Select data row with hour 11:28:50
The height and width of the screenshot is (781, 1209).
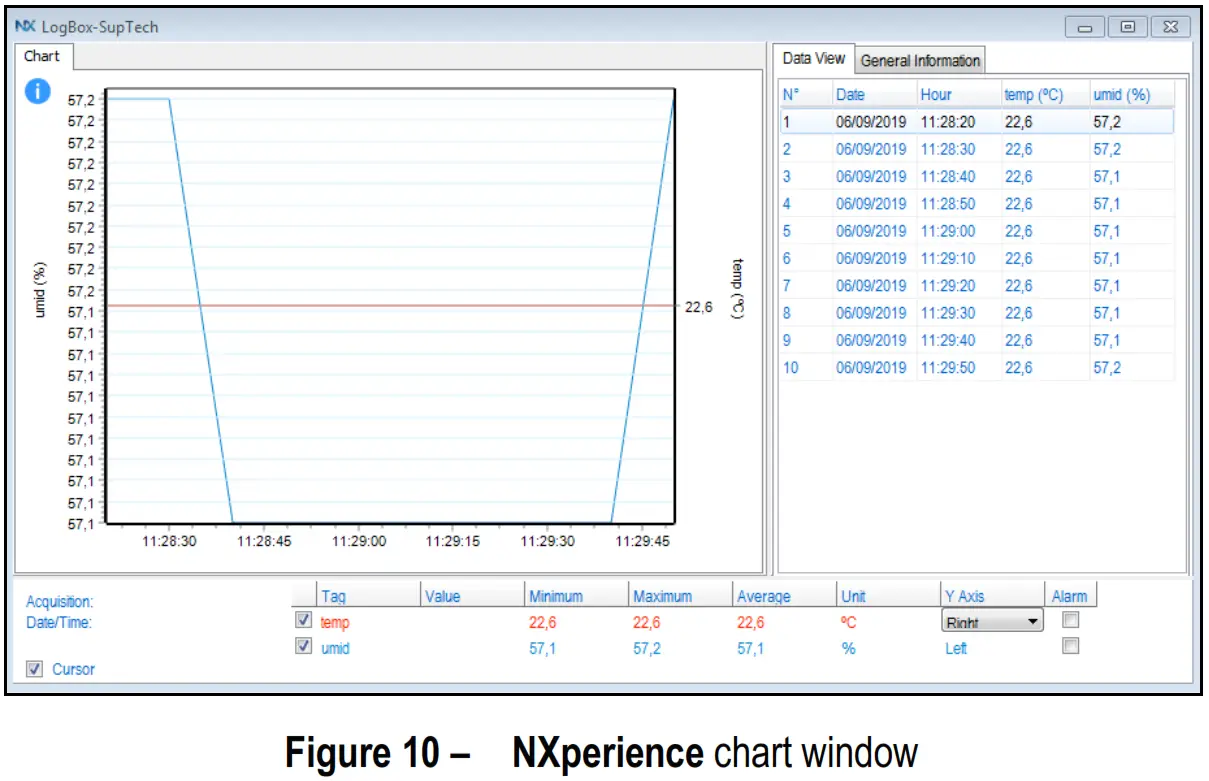click(x=976, y=203)
